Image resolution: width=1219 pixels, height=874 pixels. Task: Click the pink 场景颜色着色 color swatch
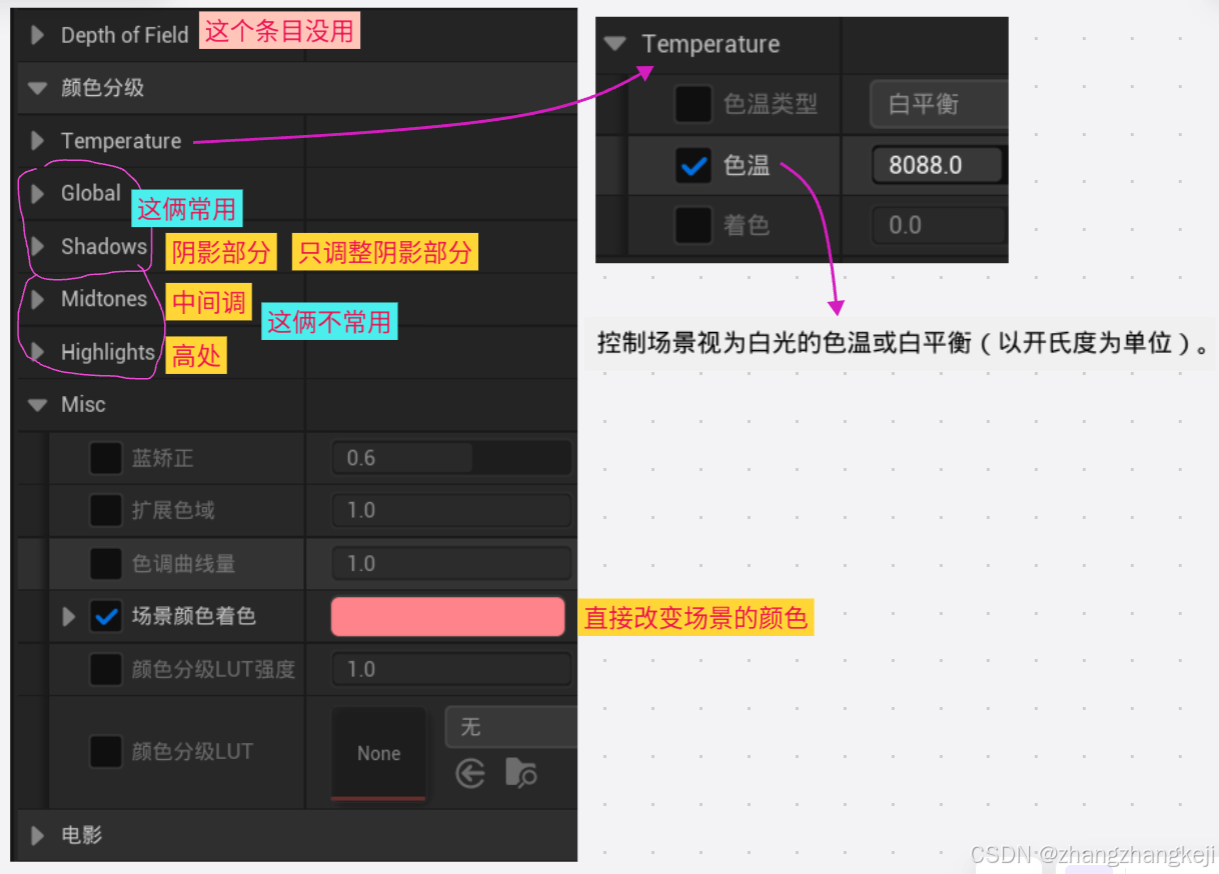pyautogui.click(x=447, y=616)
